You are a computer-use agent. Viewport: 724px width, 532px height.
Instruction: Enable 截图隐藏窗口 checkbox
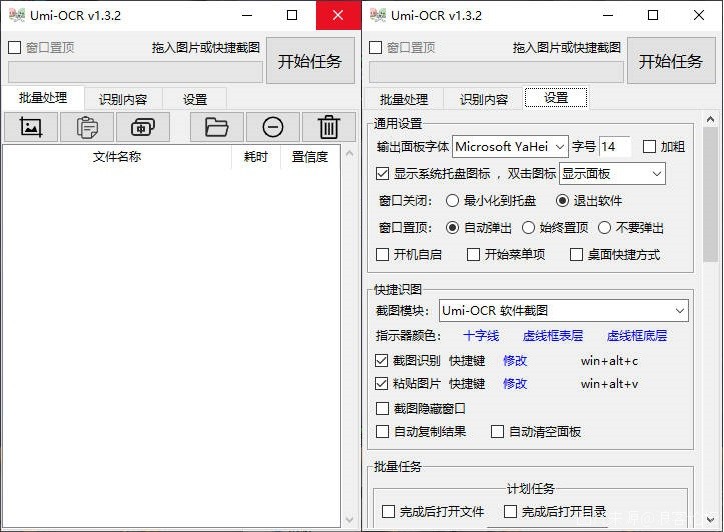click(382, 408)
